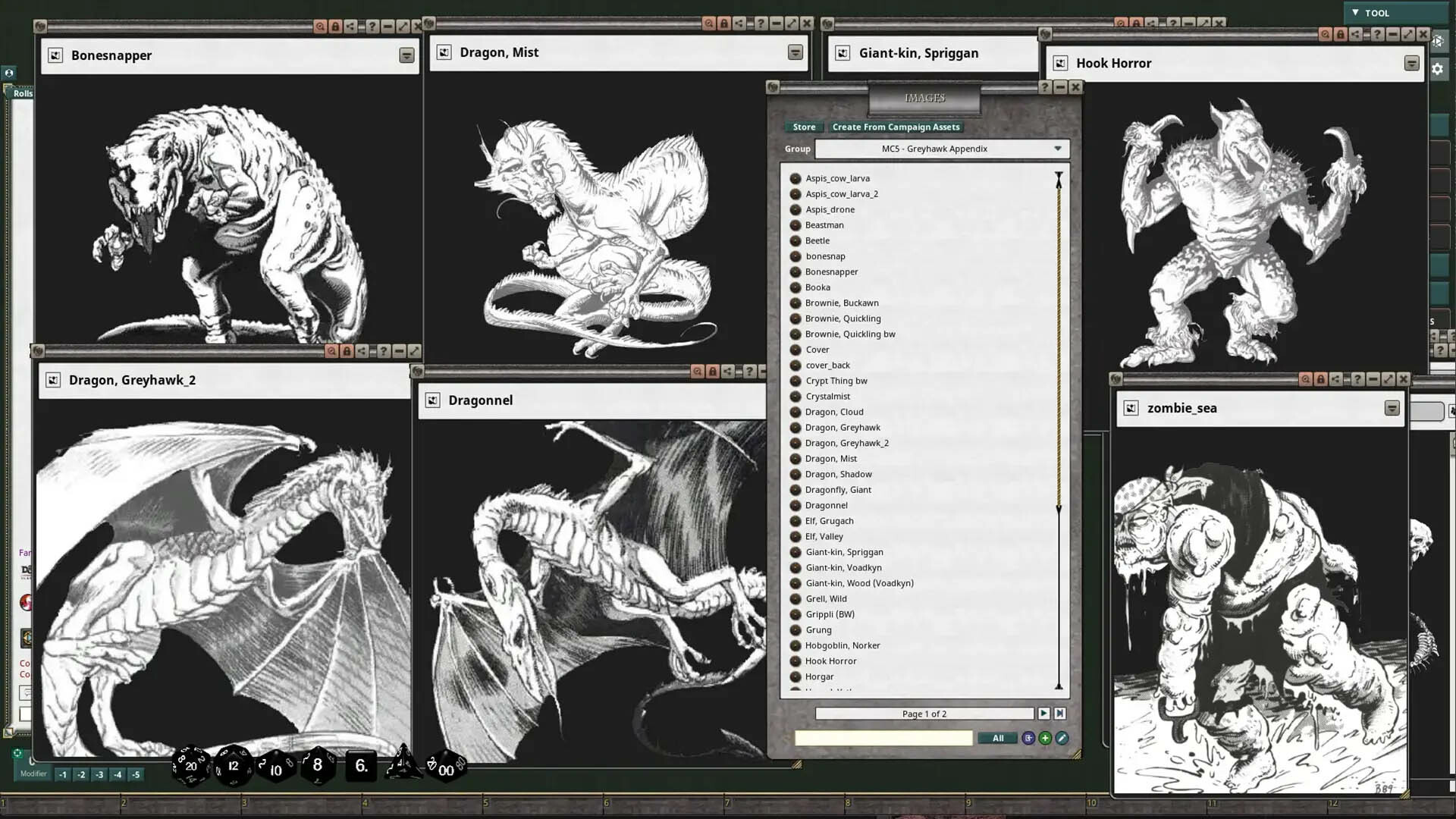Roll the percentile 00 die
Screen dimensions: 1456x819
[444, 767]
